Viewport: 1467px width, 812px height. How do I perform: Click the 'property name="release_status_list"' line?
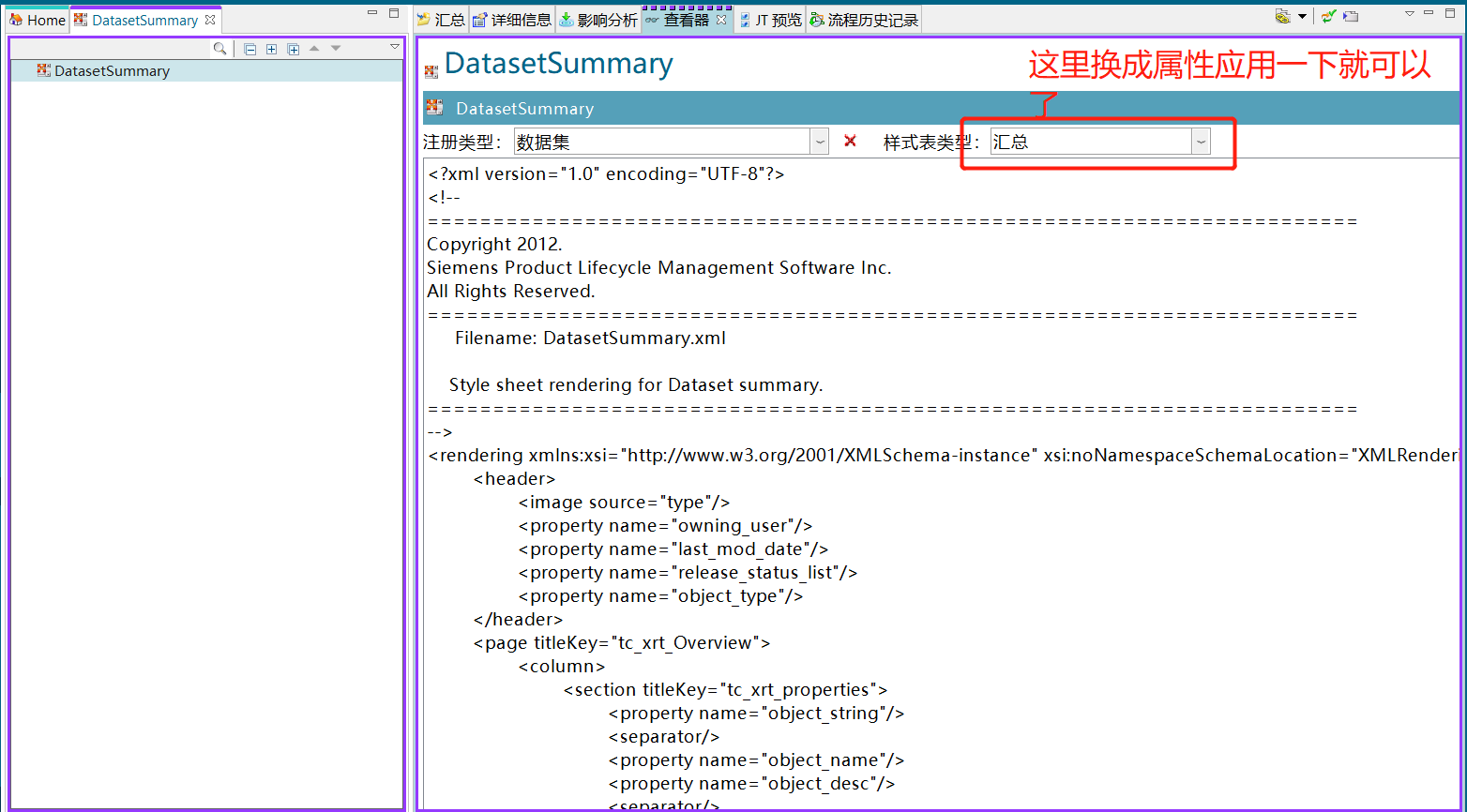(688, 573)
